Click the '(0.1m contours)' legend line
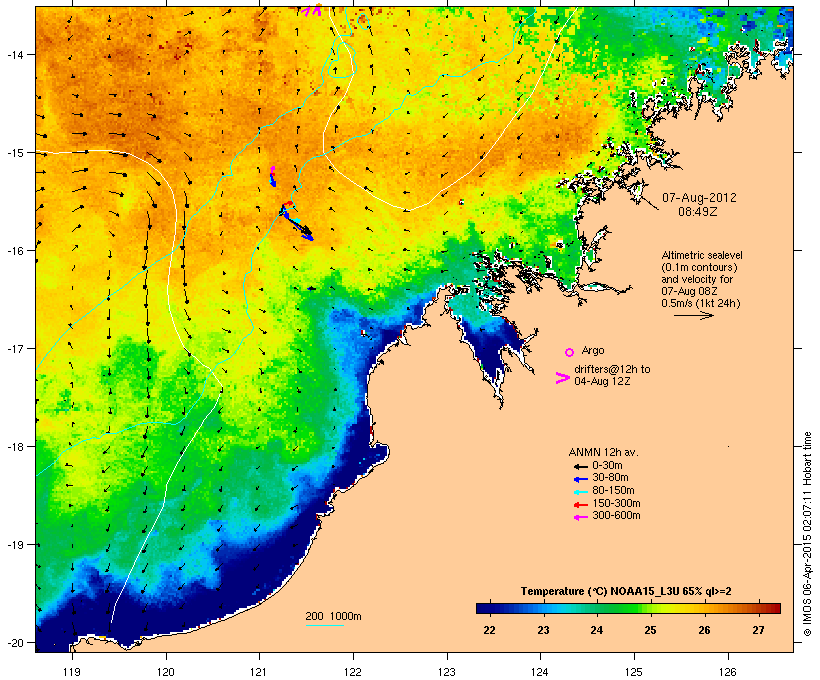 [699, 267]
